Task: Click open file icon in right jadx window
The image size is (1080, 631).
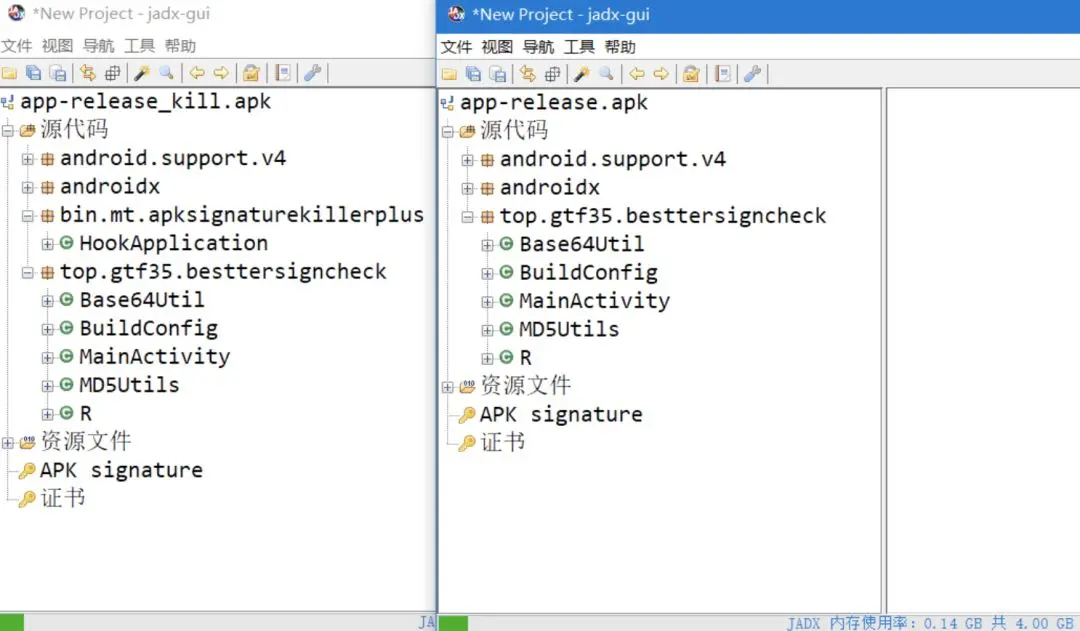Action: (450, 74)
